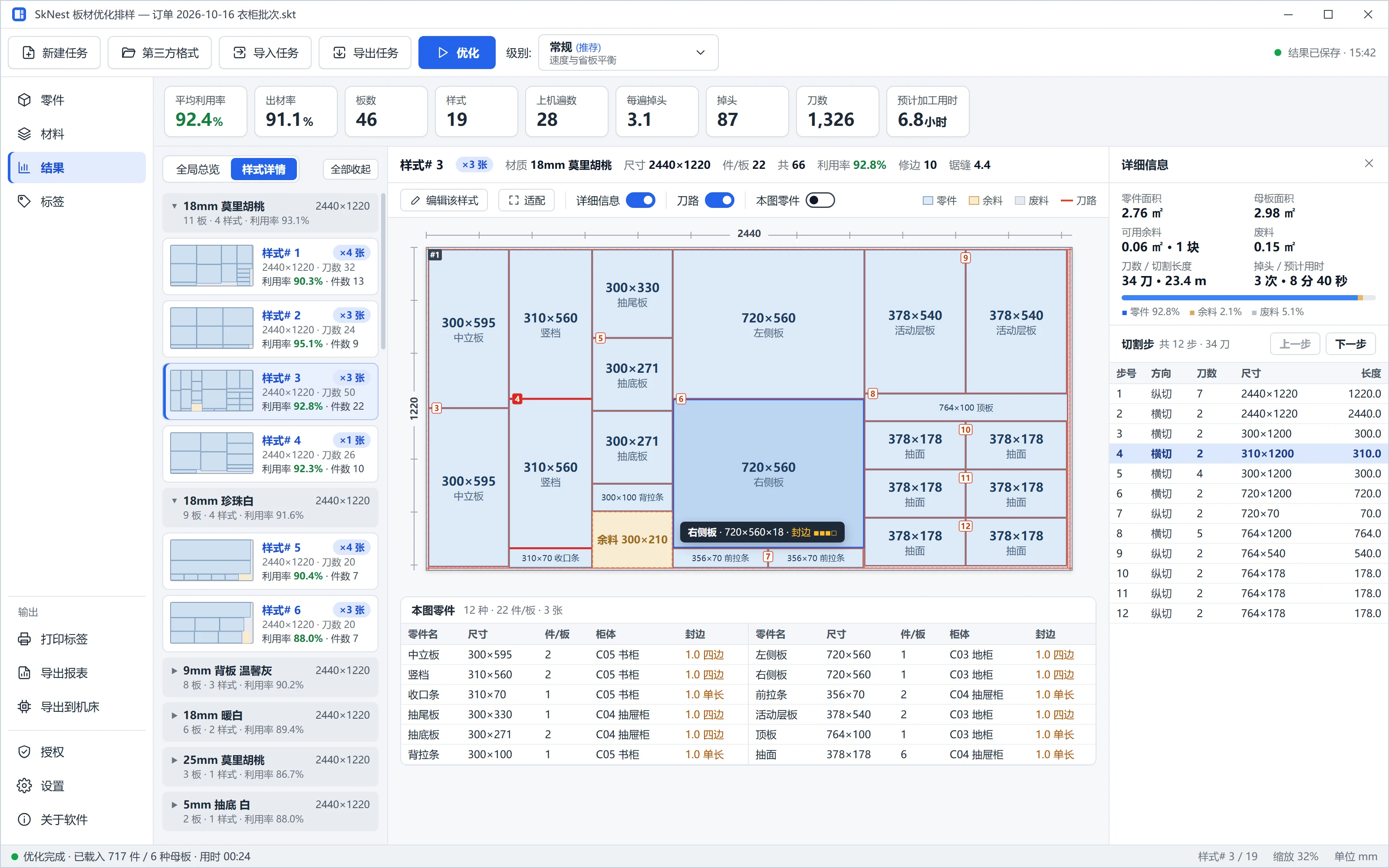Screen dimensions: 1389x868
Task: Expand the 5mm 抽底 白 group
Action: pos(270,812)
